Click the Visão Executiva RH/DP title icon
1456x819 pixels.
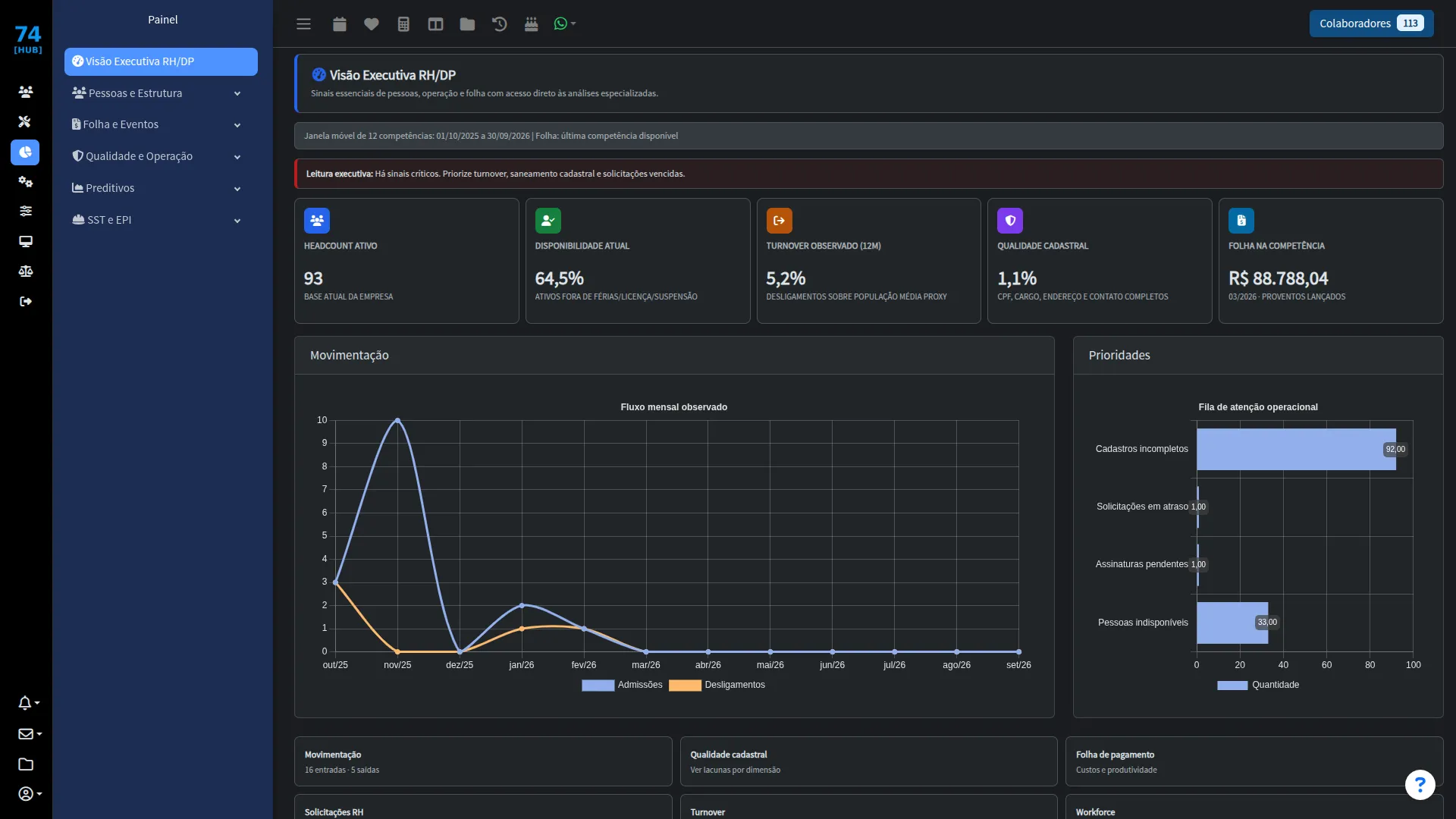(x=318, y=74)
